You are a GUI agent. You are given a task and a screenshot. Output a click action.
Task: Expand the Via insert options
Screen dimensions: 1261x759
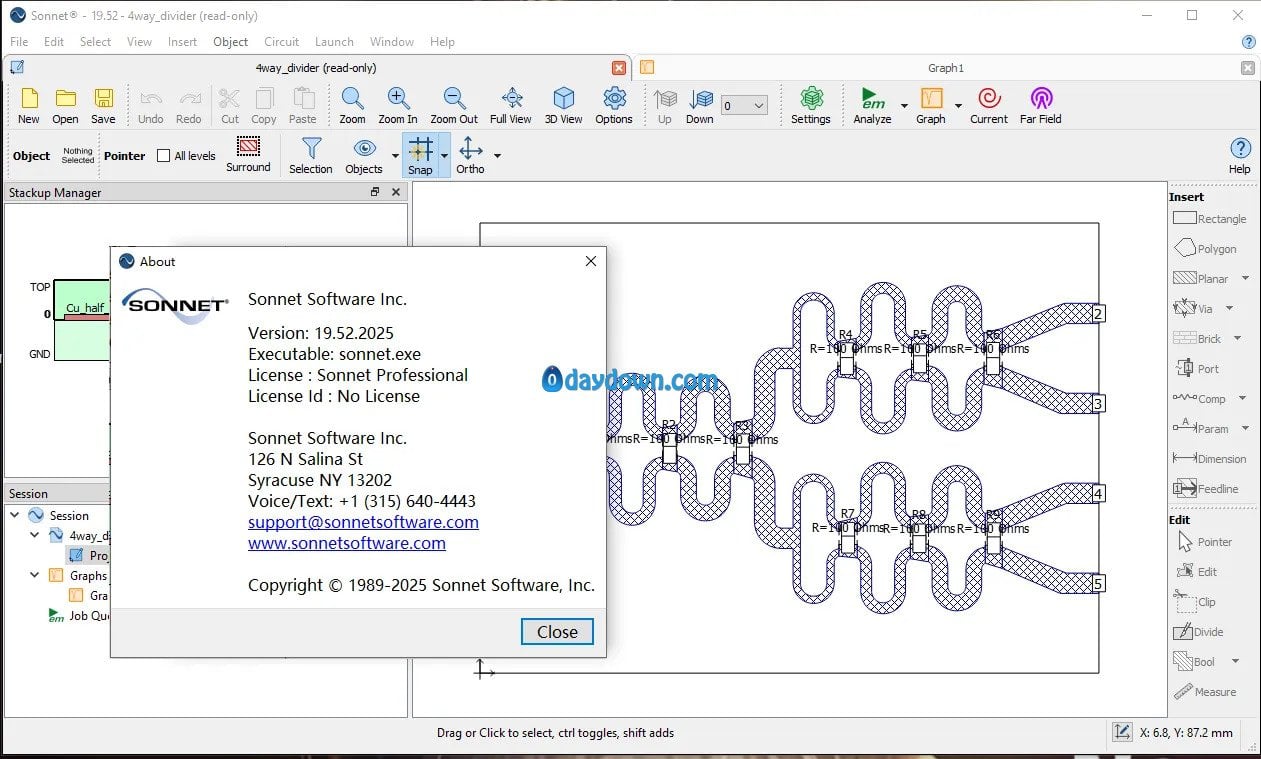1230,309
